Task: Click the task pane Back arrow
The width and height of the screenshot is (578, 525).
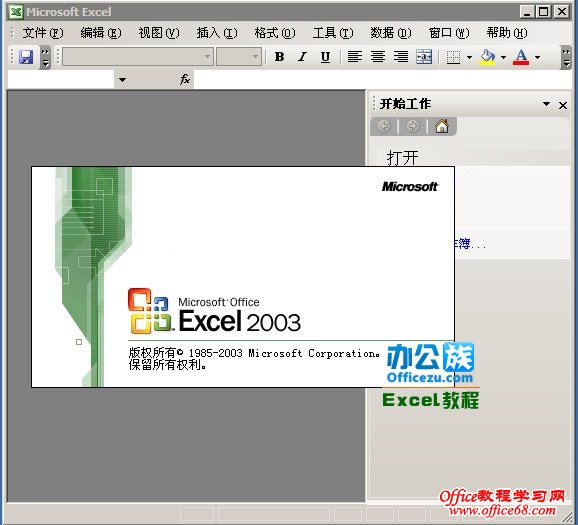Action: click(384, 126)
